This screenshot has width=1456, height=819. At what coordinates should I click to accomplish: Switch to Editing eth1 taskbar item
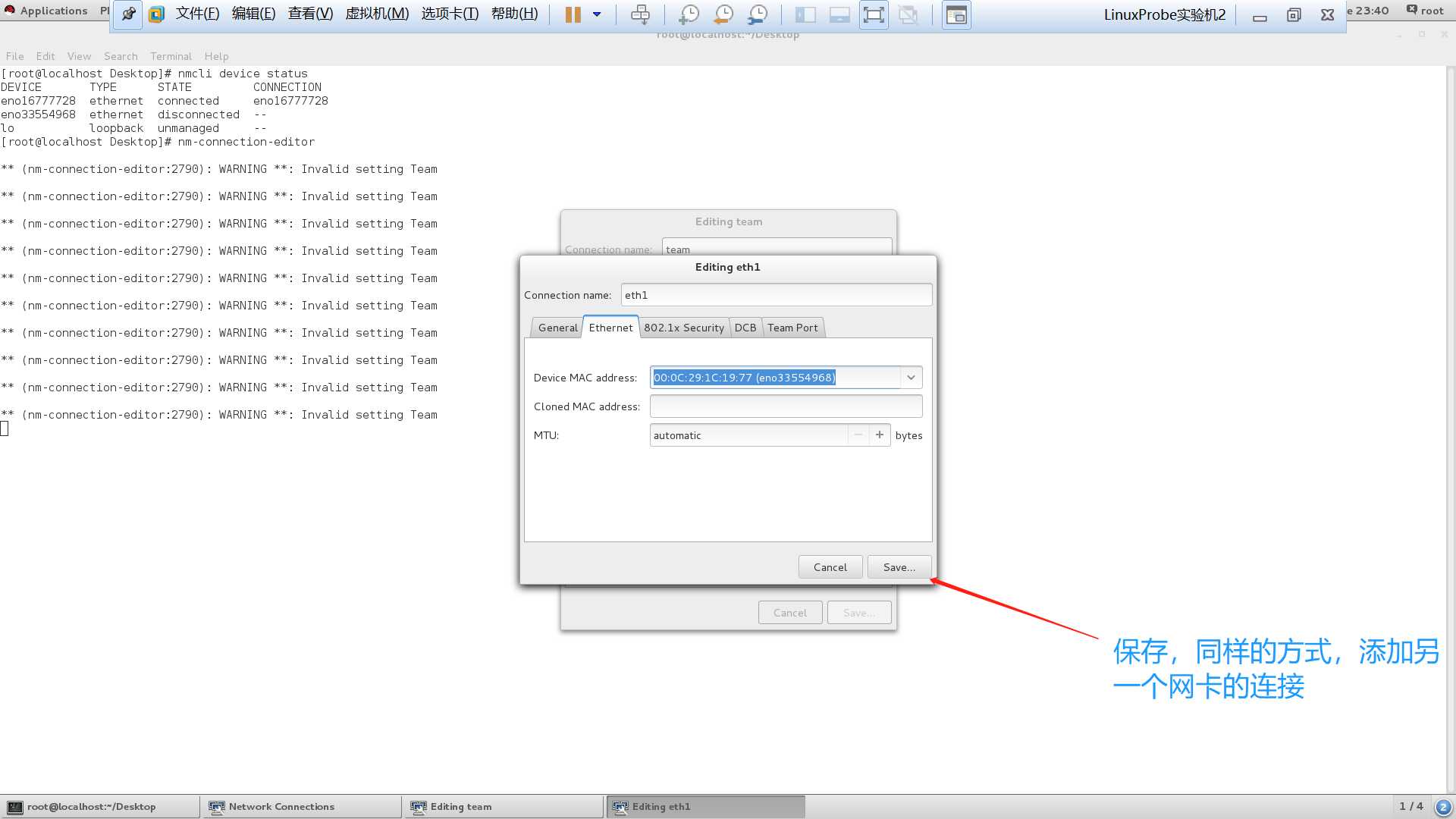point(705,807)
